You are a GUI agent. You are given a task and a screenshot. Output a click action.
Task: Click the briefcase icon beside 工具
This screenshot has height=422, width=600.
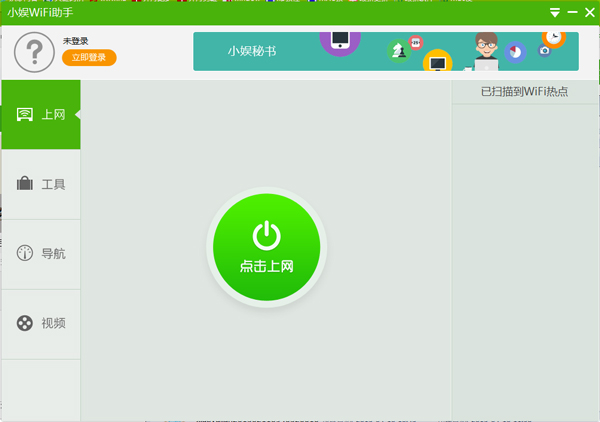pyautogui.click(x=25, y=184)
